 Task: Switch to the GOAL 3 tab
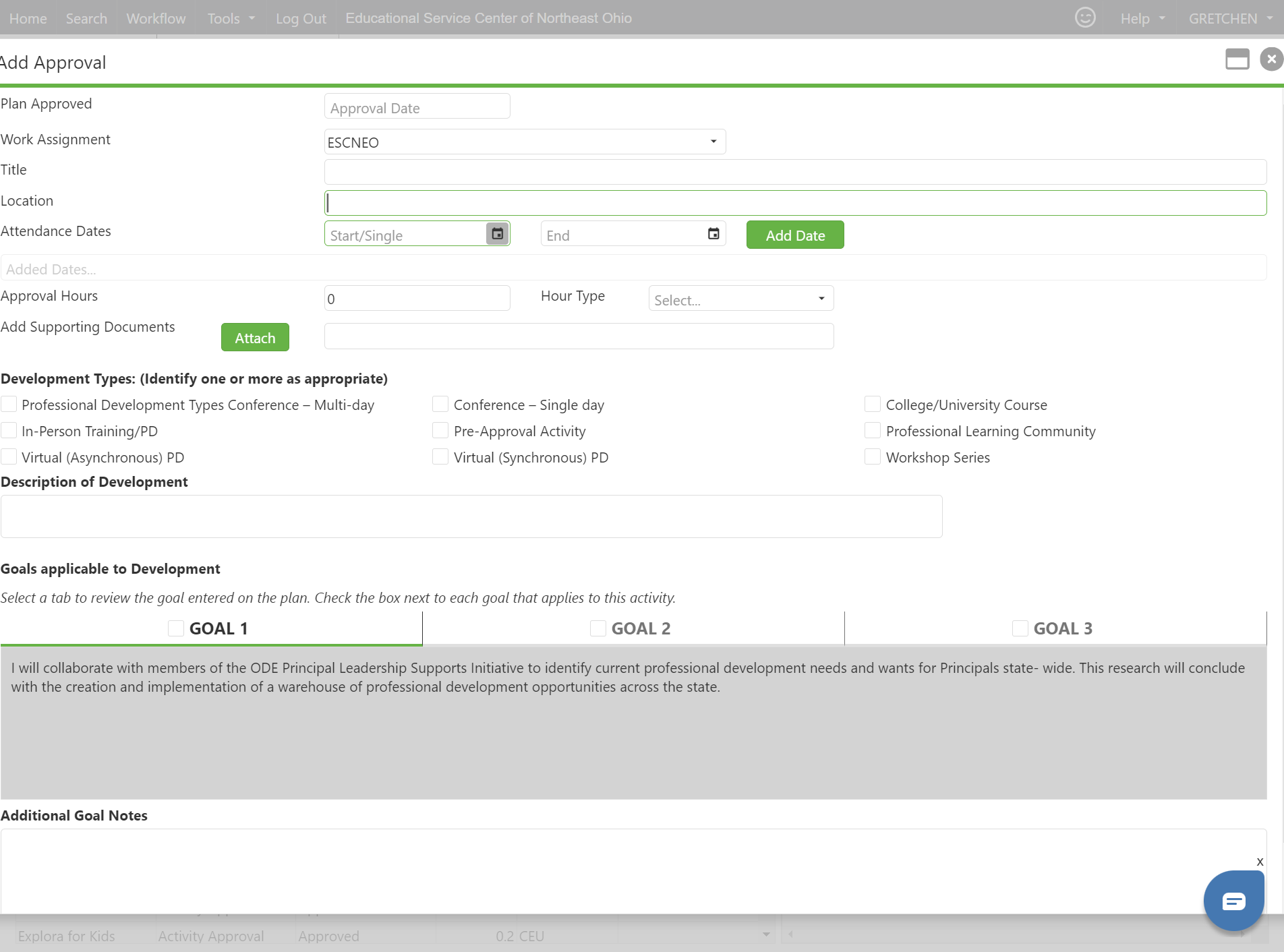1056,628
